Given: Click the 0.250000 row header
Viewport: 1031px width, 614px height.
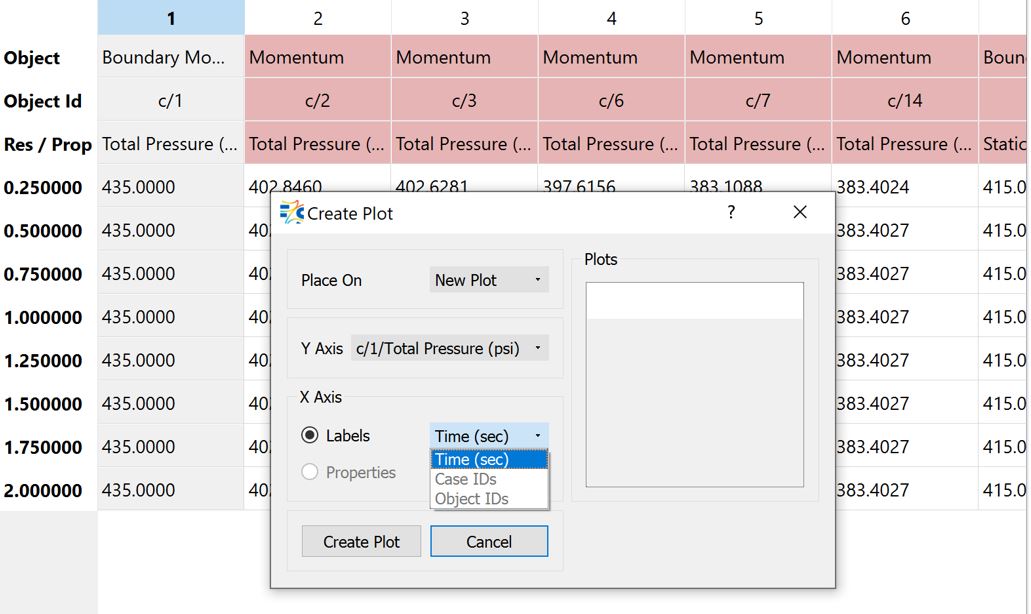Looking at the screenshot, I should (44, 187).
